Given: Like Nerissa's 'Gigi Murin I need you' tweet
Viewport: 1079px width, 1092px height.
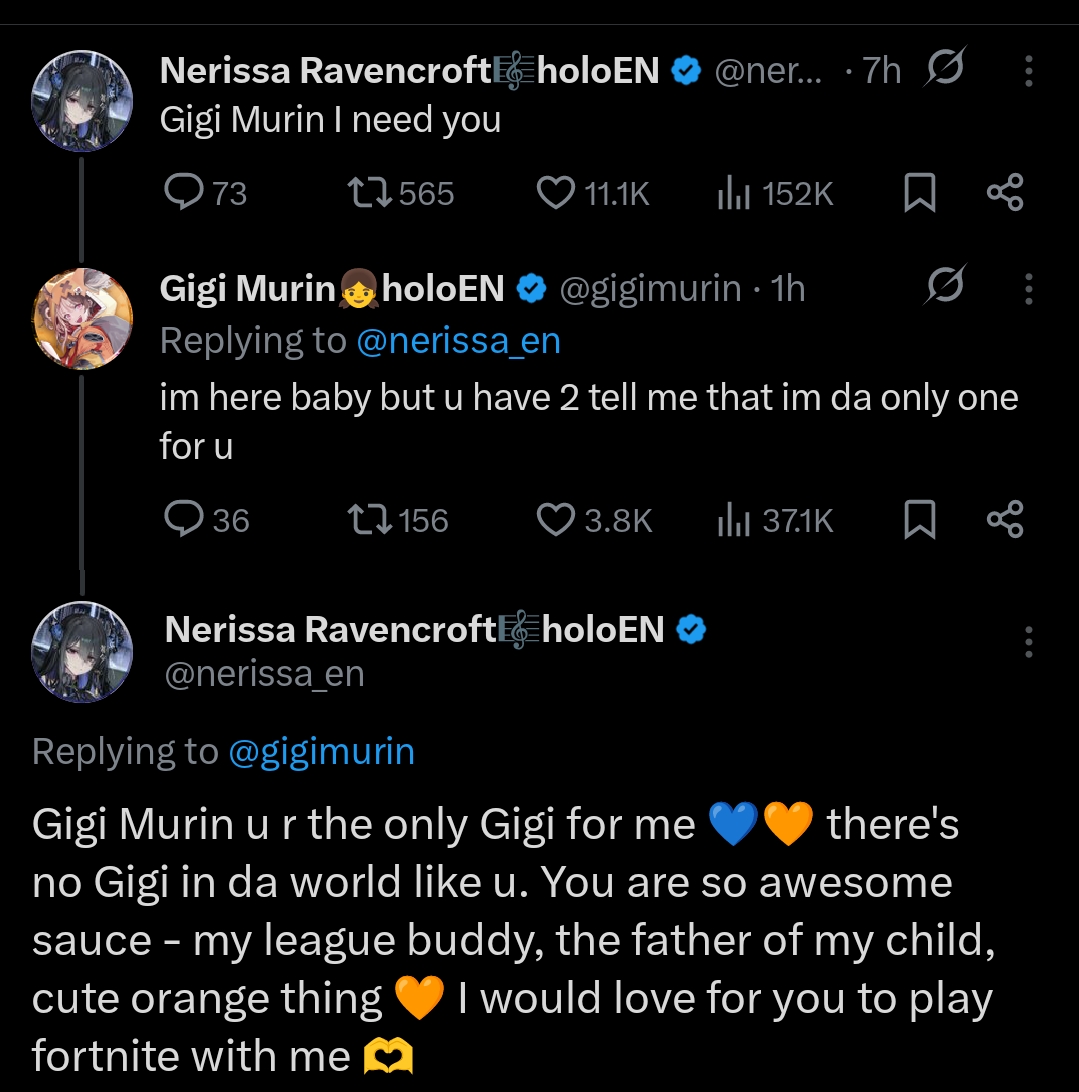Looking at the screenshot, I should pyautogui.click(x=556, y=192).
